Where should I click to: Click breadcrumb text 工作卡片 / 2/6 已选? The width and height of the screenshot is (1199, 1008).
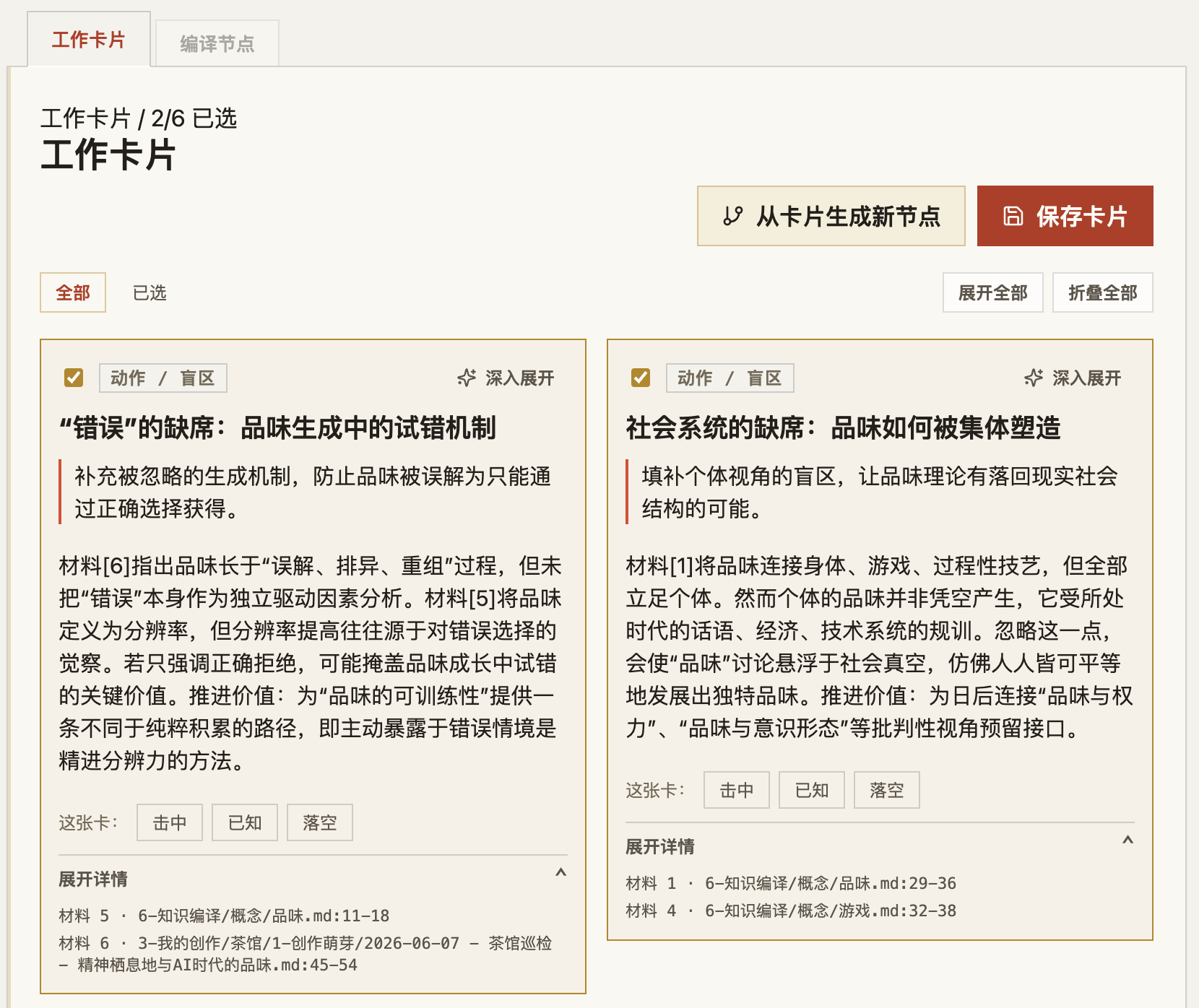pos(139,118)
